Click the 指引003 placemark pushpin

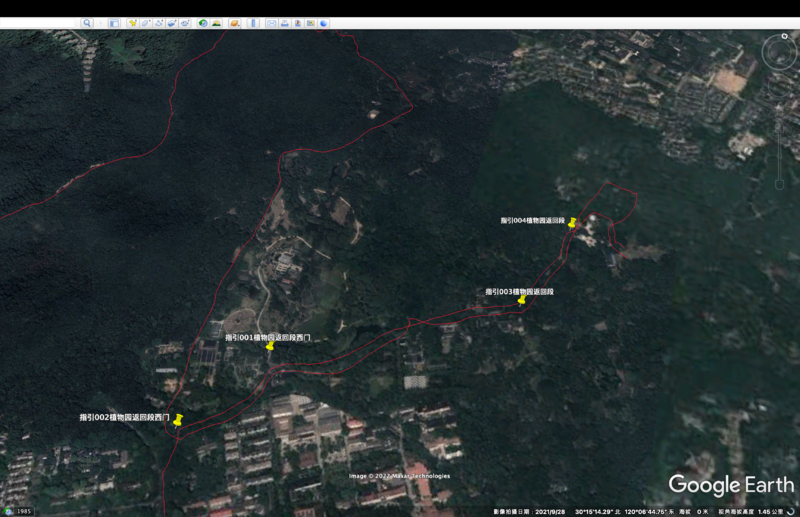coord(521,300)
